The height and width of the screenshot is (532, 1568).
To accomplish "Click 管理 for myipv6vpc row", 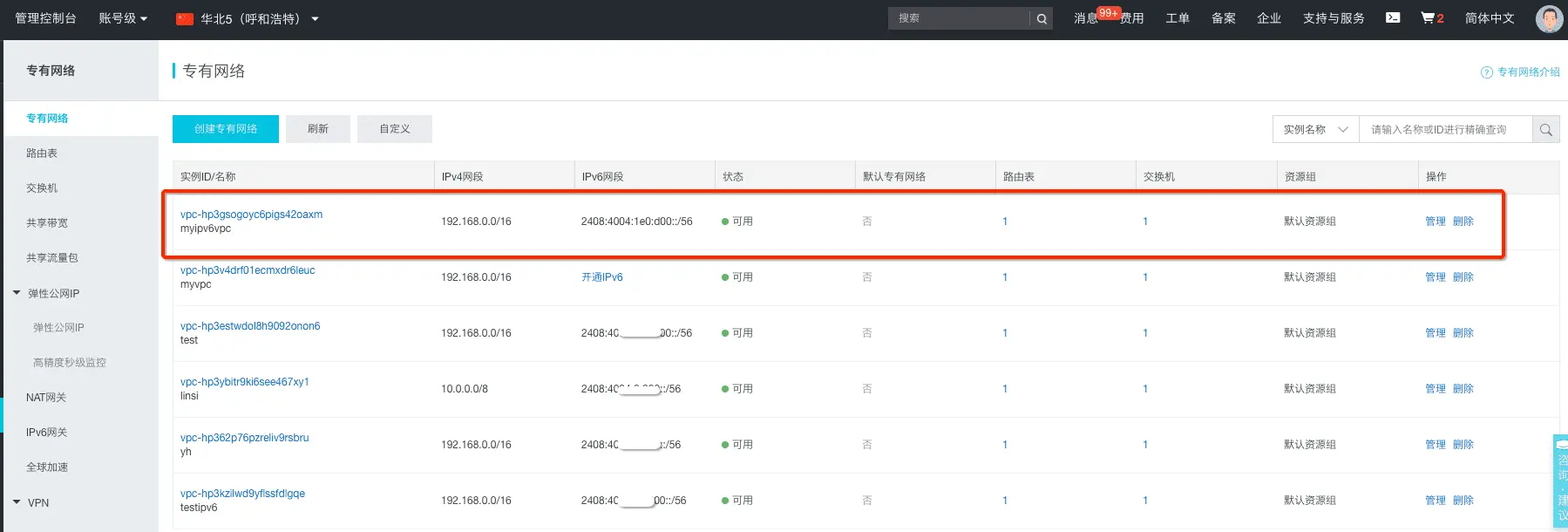I will 1436,222.
